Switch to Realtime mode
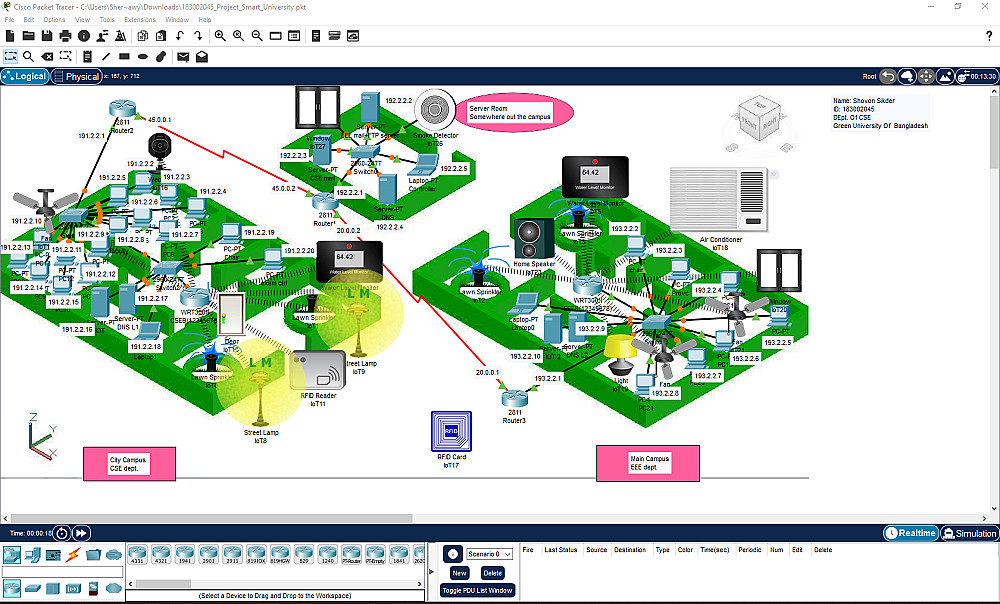Viewport: 1000px width, 604px height. point(910,533)
